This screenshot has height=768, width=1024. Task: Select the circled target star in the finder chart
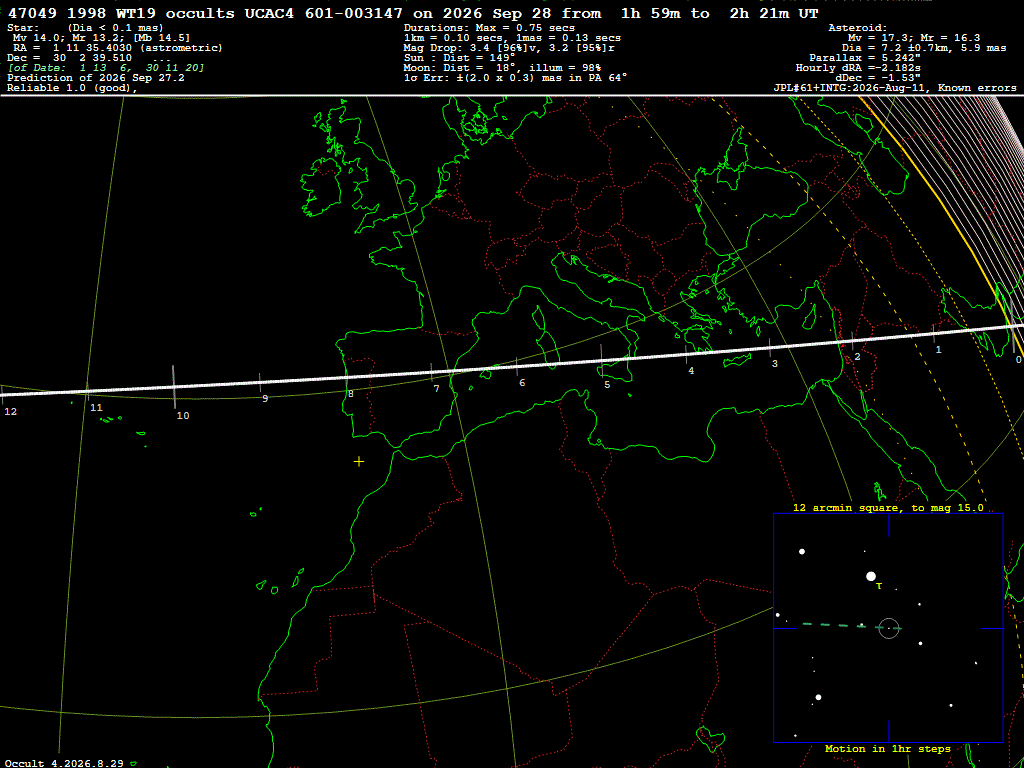(x=889, y=628)
